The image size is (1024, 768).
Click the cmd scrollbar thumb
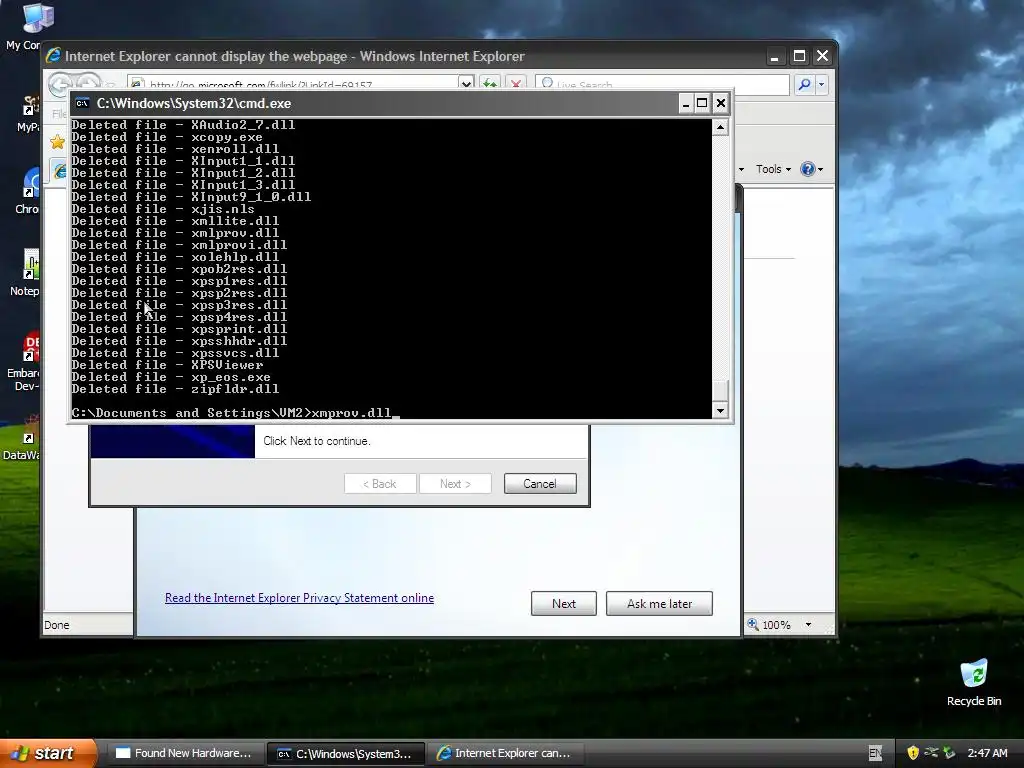coord(720,391)
